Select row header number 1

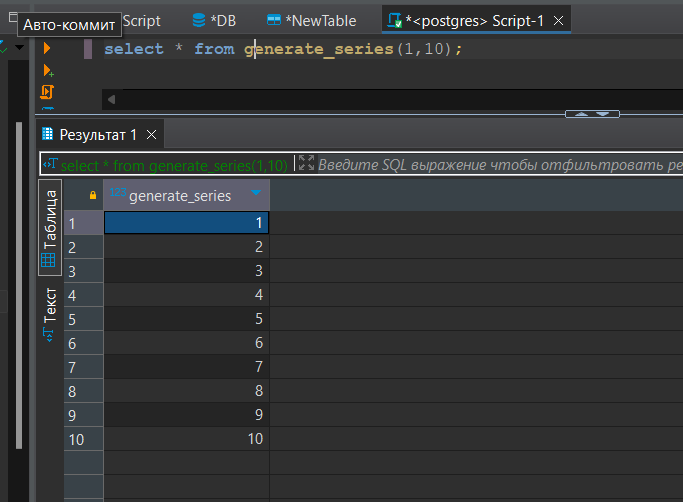coord(84,223)
